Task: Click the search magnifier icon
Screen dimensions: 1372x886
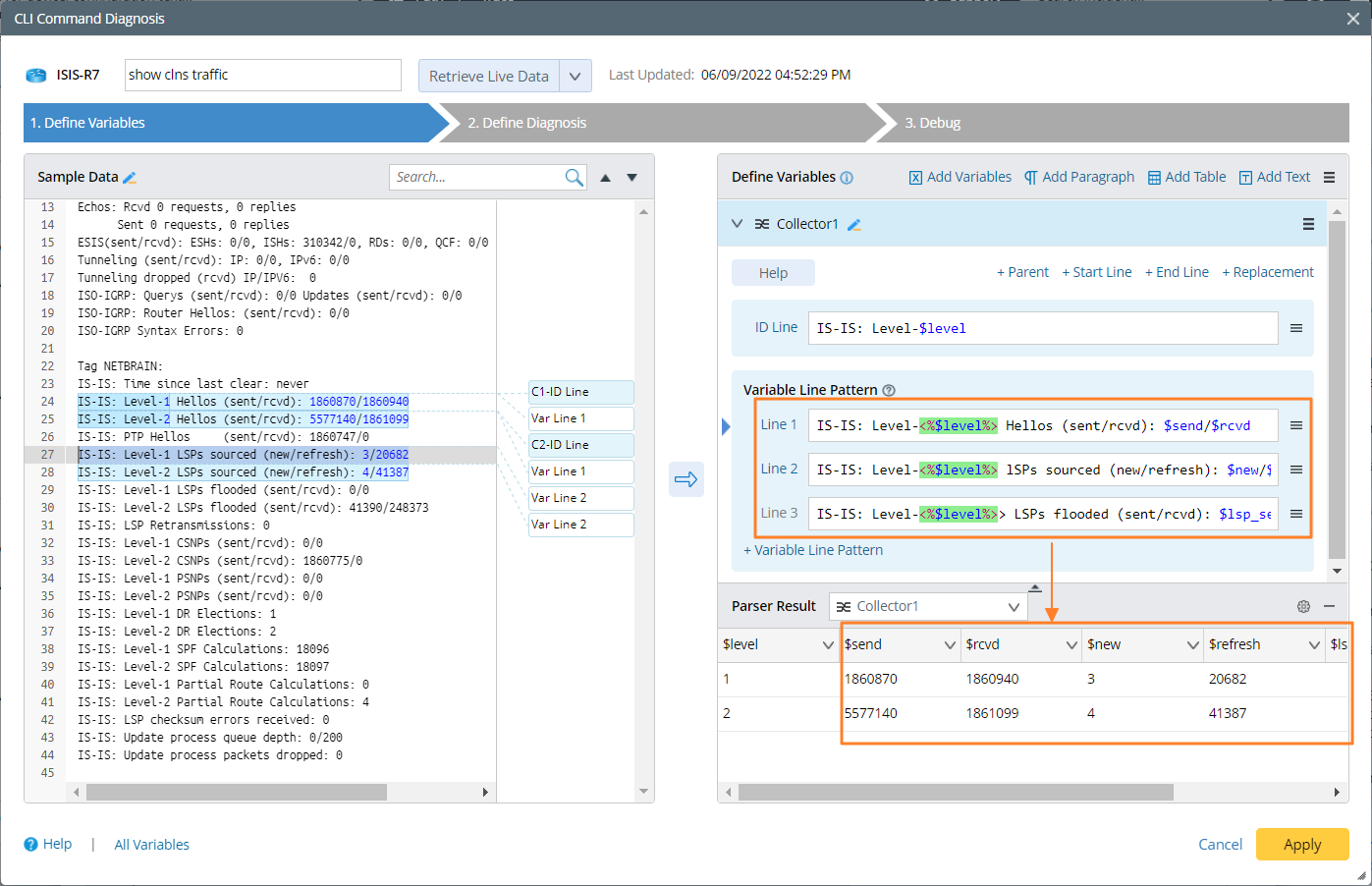Action: click(574, 177)
